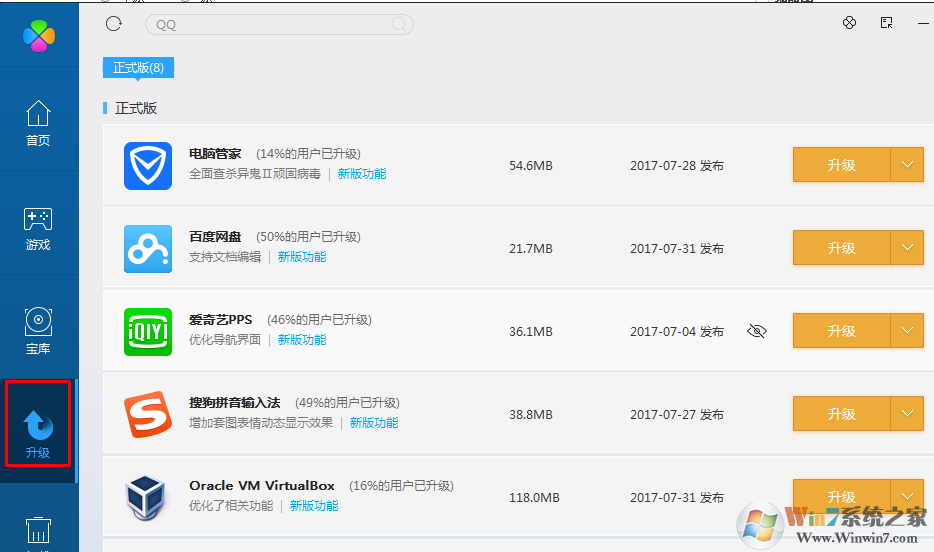This screenshot has height=552, width=934.
Task: Click the search magnifier icon
Action: pos(399,24)
